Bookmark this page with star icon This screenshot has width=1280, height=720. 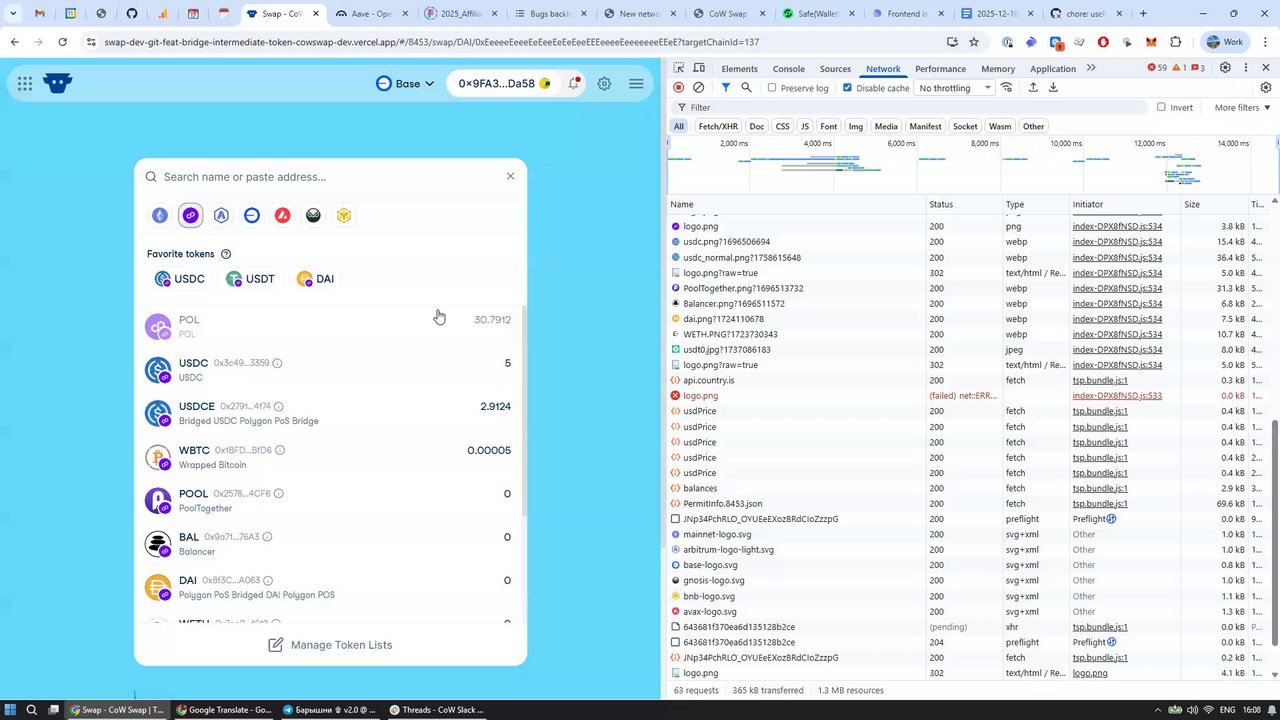pyautogui.click(x=974, y=42)
